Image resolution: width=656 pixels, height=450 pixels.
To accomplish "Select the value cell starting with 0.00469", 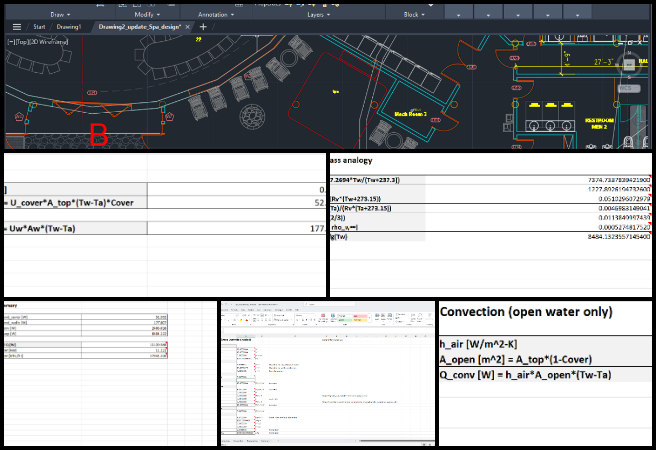I will (538, 208).
